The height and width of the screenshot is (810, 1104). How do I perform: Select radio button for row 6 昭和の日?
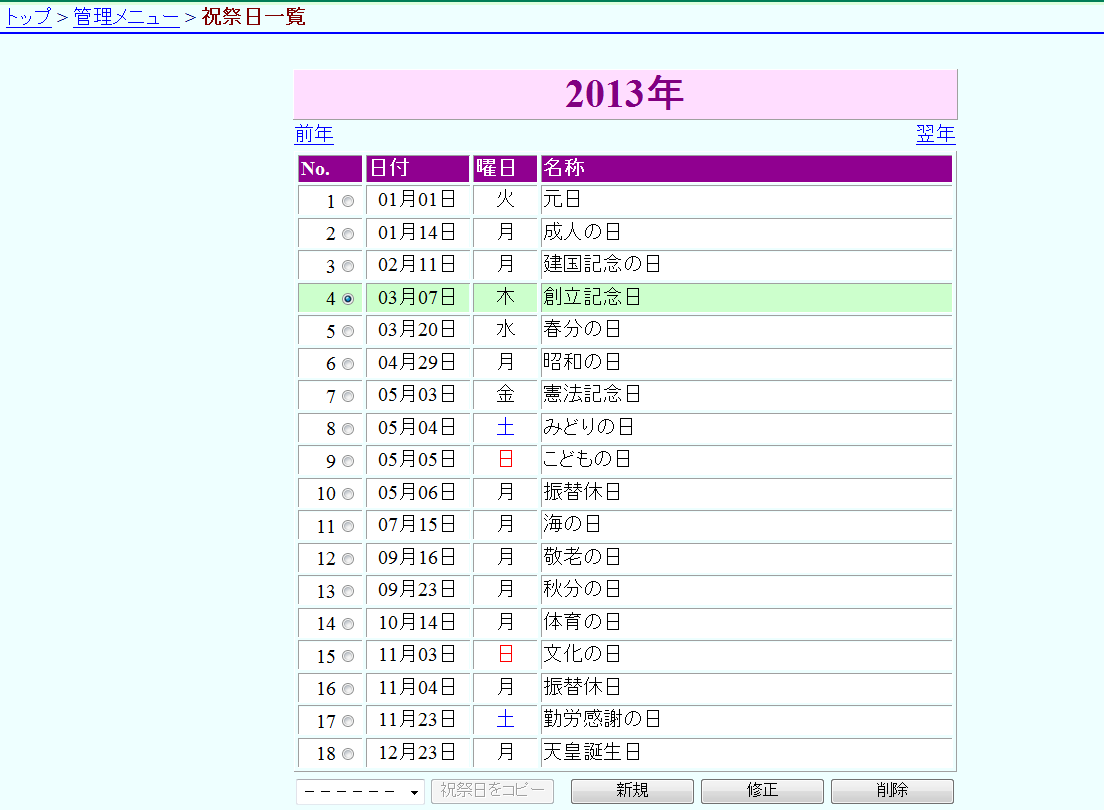click(348, 364)
